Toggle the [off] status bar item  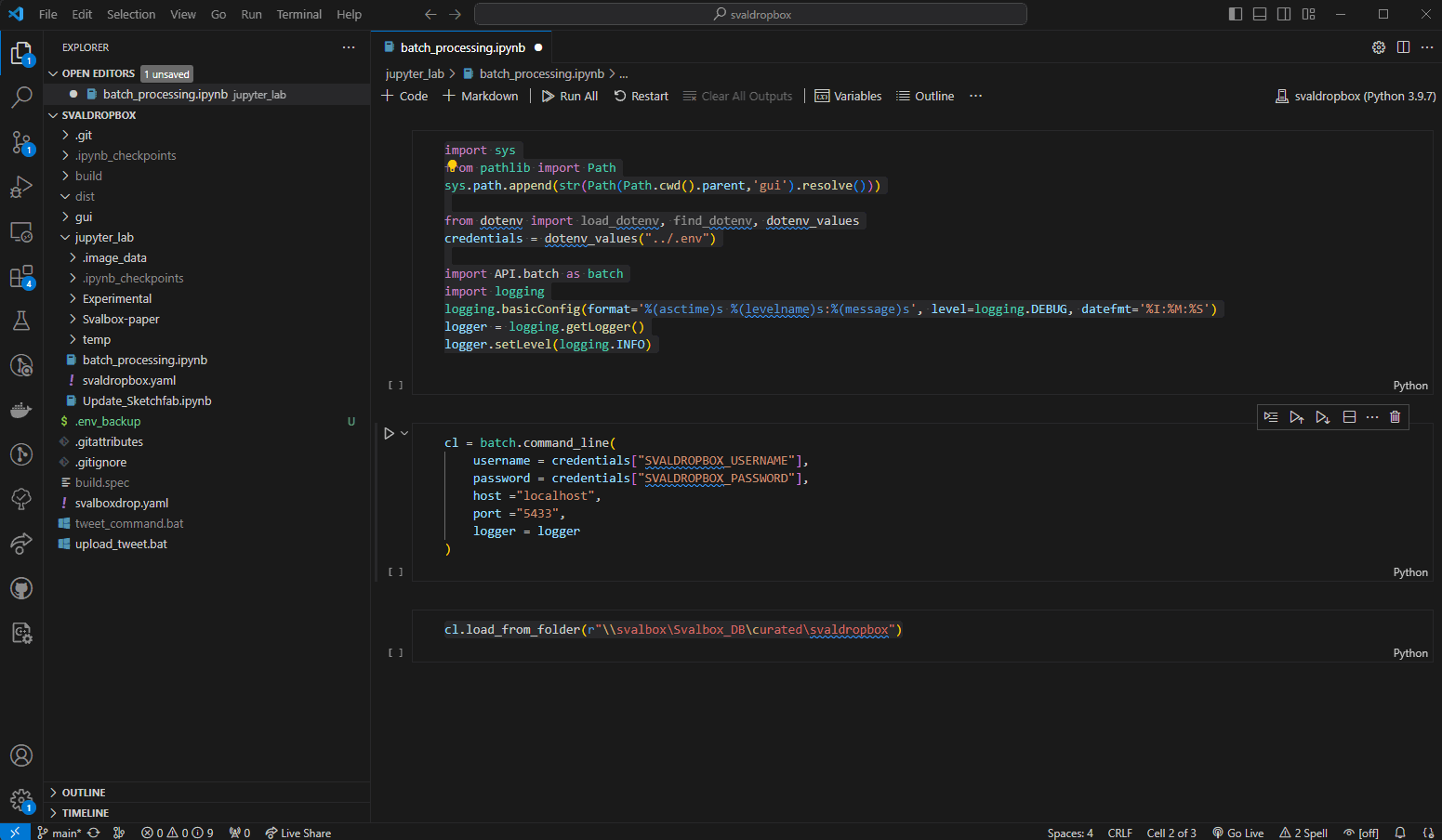(1361, 833)
